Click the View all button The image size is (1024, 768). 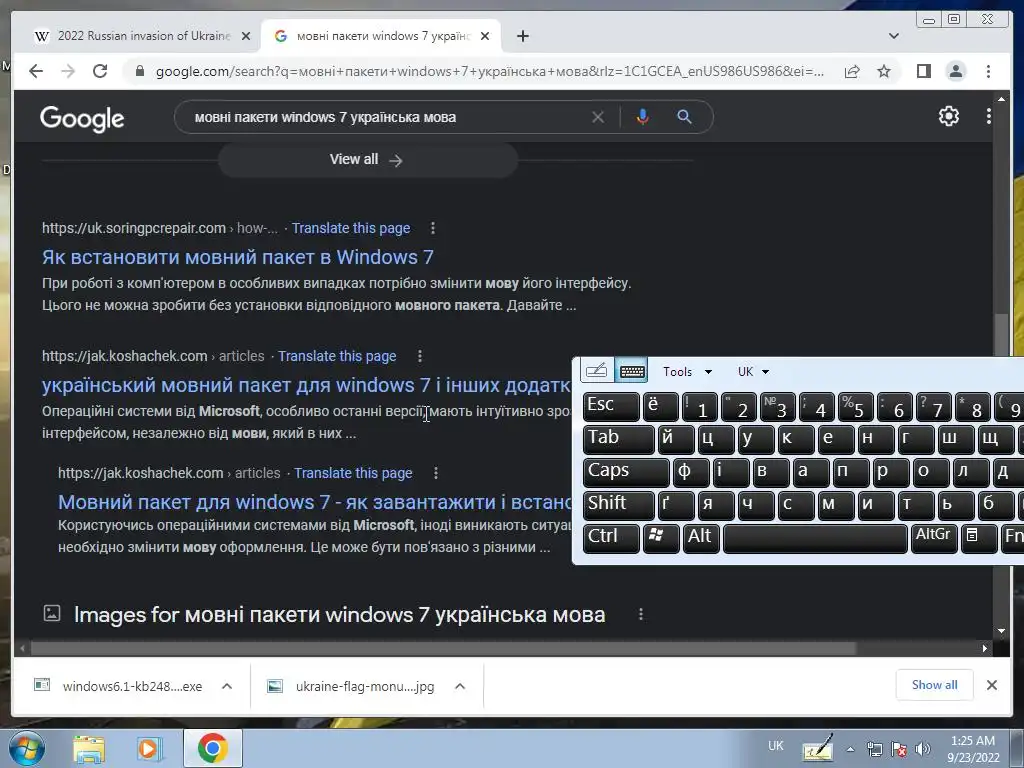click(367, 159)
